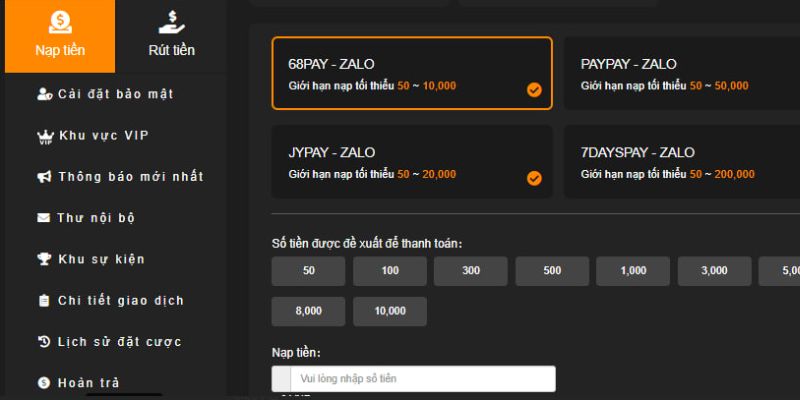The height and width of the screenshot is (400, 800).
Task: Select the PAYPAY - ZALO payment option
Action: click(682, 73)
